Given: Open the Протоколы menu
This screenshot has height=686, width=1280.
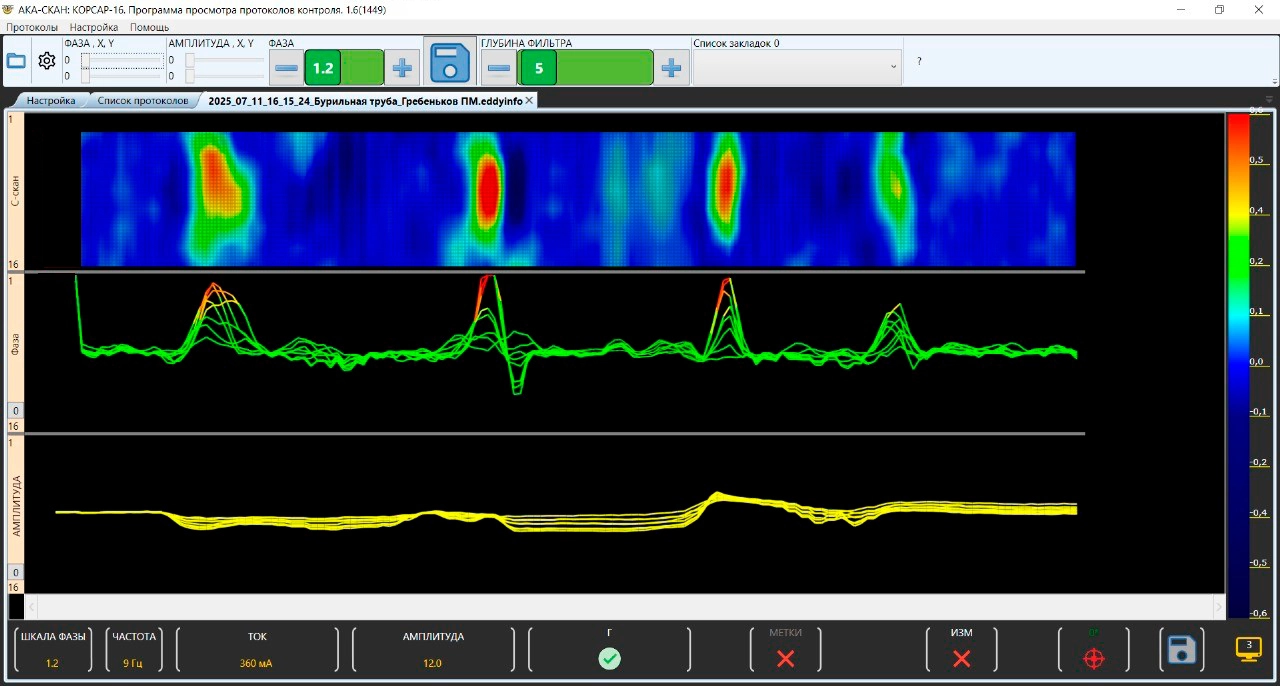Looking at the screenshot, I should (x=32, y=27).
